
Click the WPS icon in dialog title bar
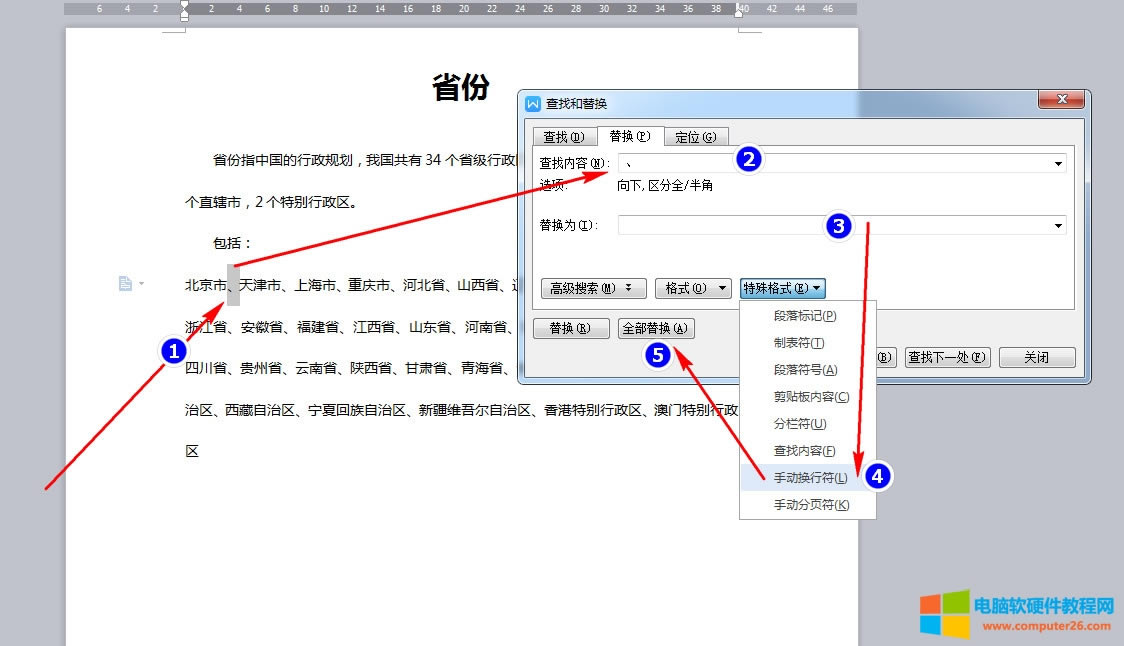coord(533,104)
